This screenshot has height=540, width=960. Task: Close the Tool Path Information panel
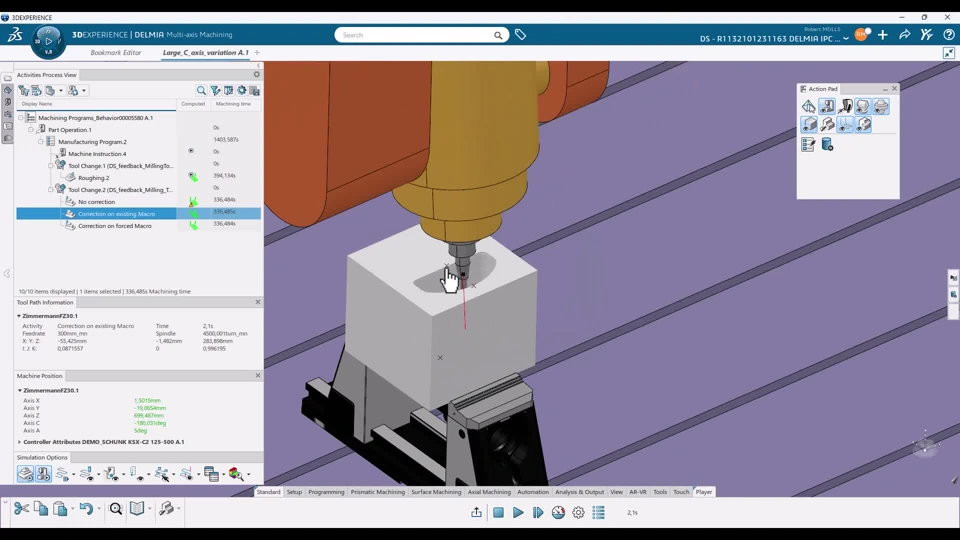point(258,302)
